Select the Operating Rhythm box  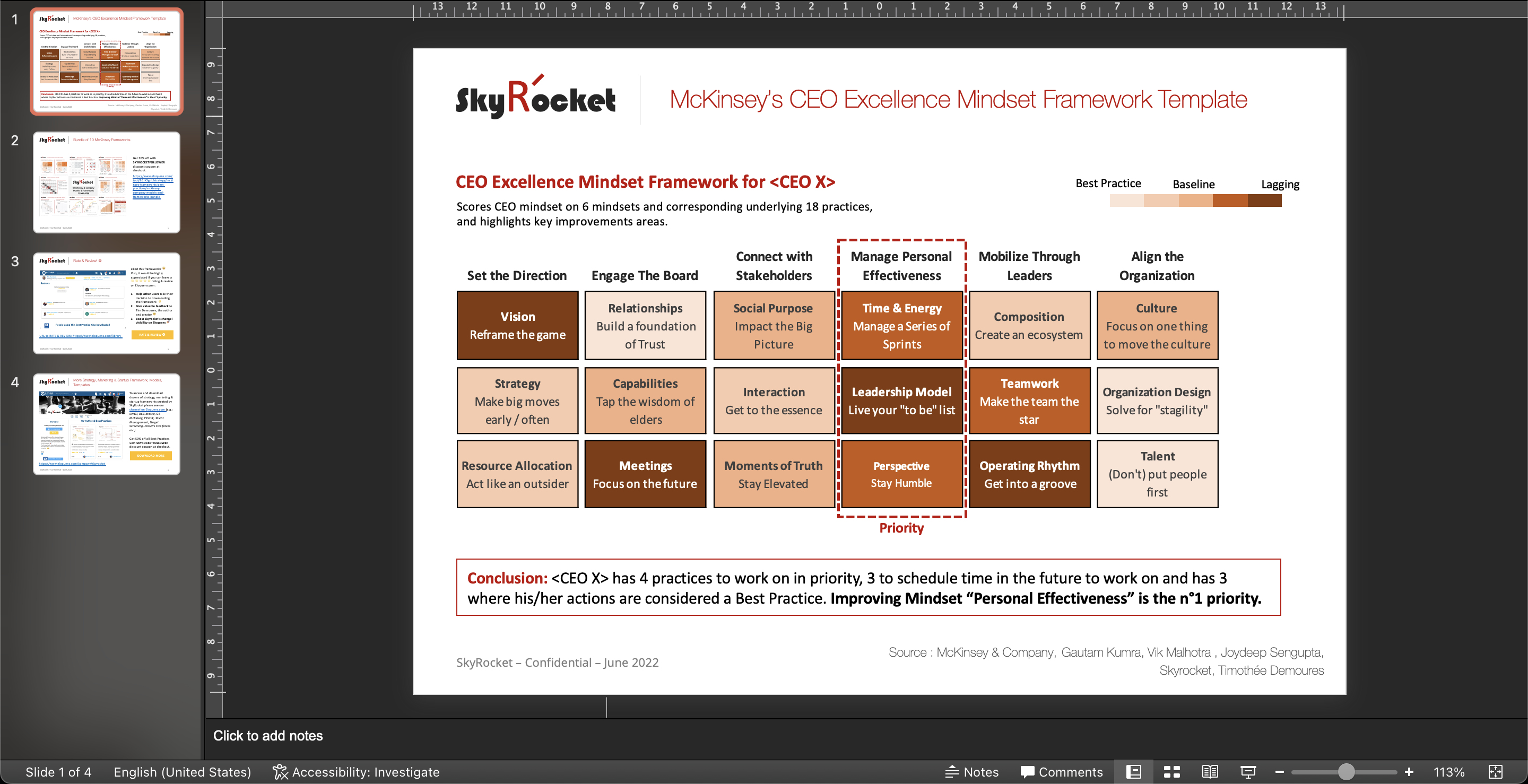click(1029, 474)
